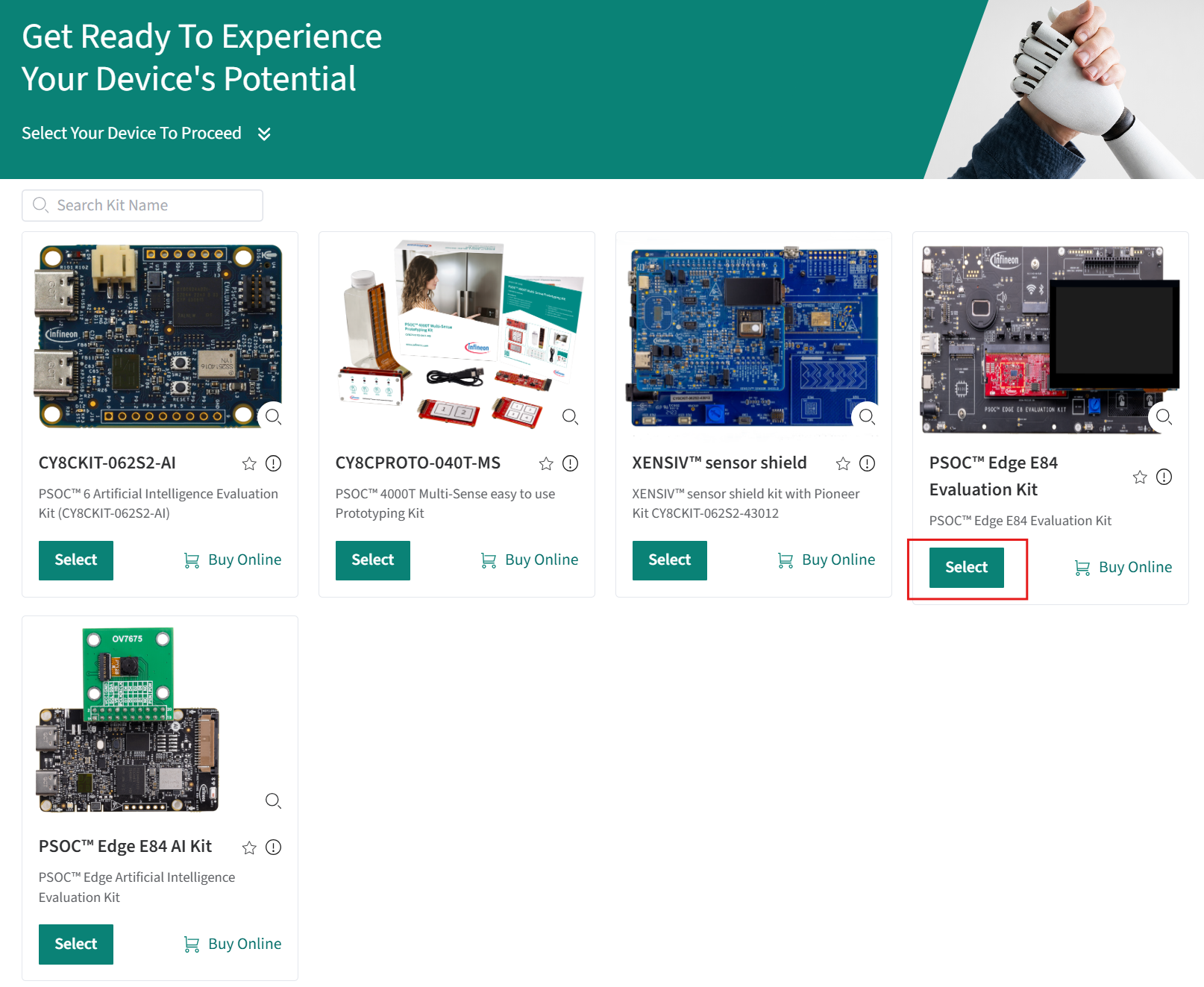Open info icon for CY8CPROTO-040T-MS
Screen dimensions: 1204x987
click(571, 464)
